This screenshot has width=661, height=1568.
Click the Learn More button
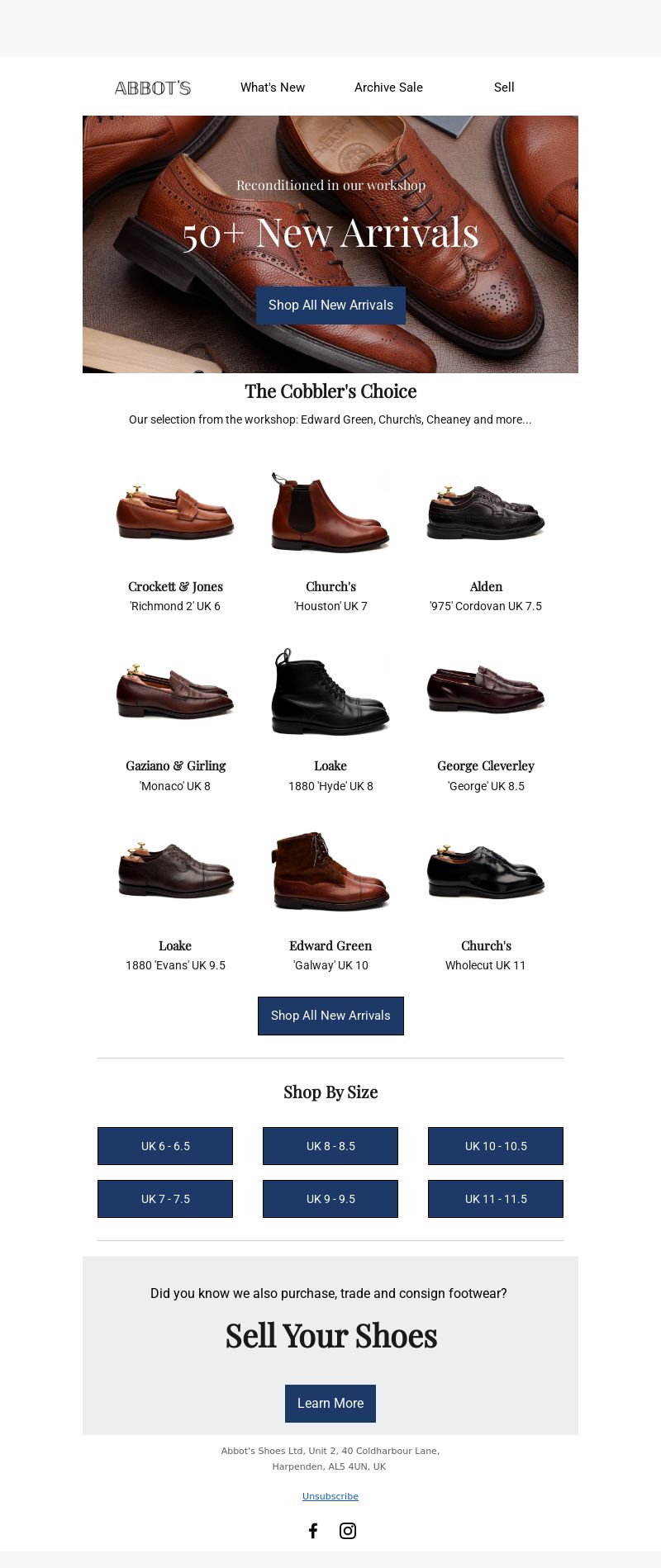coord(330,1404)
